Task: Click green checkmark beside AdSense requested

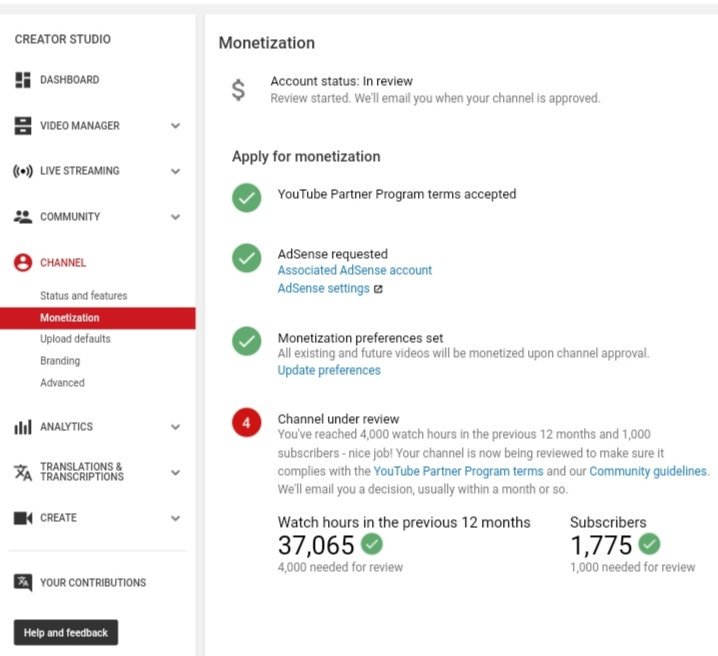Action: click(247, 258)
